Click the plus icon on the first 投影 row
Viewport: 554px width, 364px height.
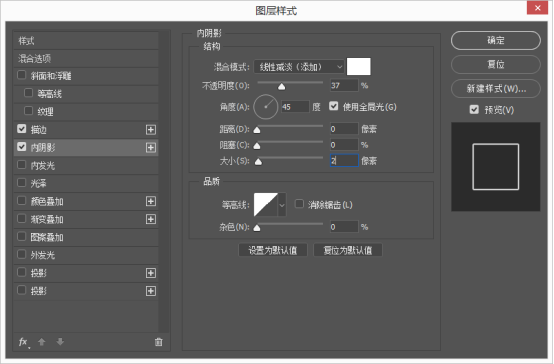tap(151, 273)
